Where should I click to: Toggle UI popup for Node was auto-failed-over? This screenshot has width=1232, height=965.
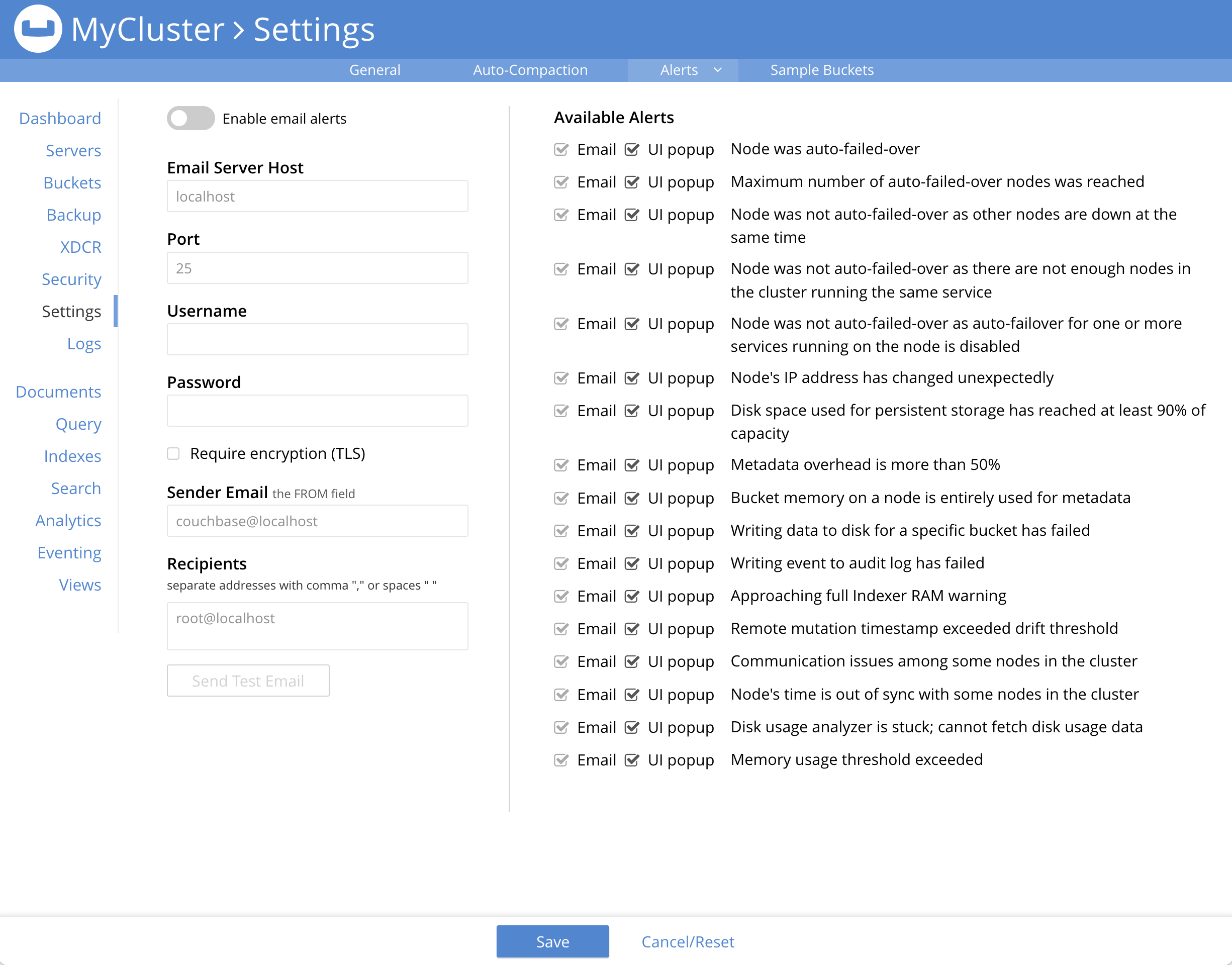tap(632, 150)
